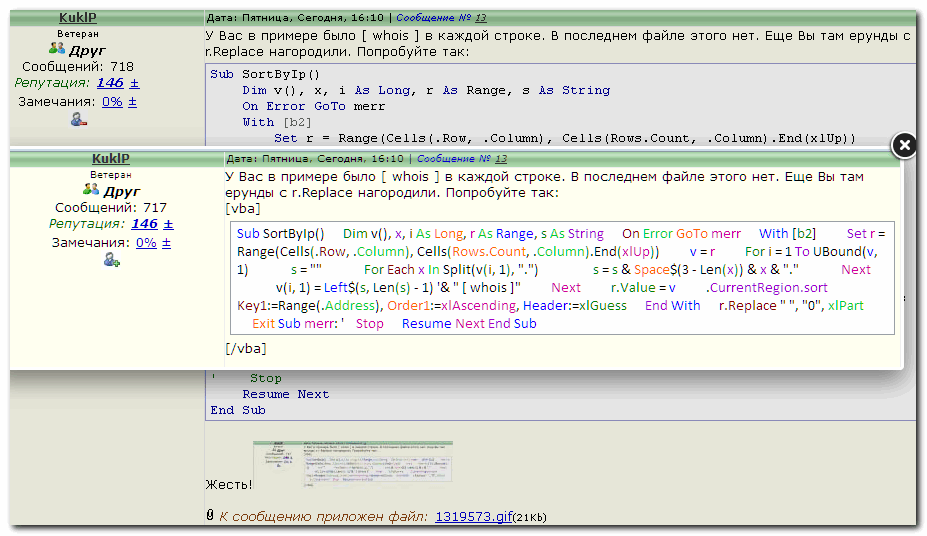The image size is (927, 536).
Task: Click the date 'Пятница, Сегодня, 16:10' in background header
Action: [313, 18]
